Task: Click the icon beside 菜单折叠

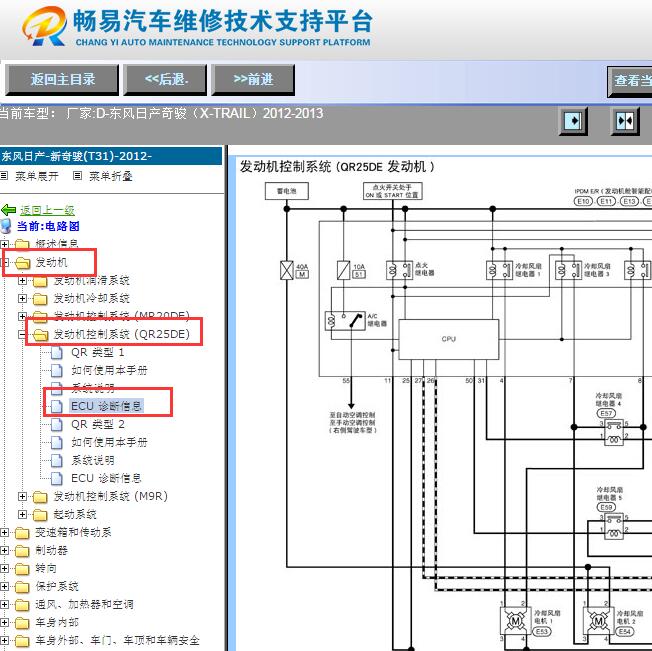Action: point(77,176)
